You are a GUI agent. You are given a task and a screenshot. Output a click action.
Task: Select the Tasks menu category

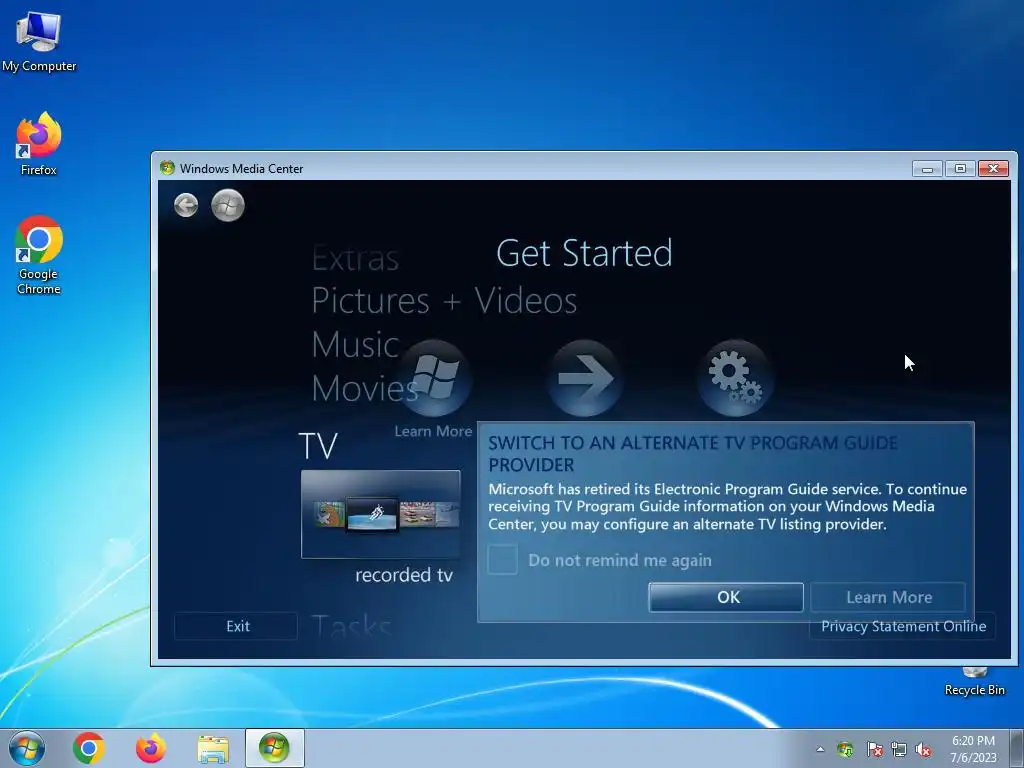[351, 626]
